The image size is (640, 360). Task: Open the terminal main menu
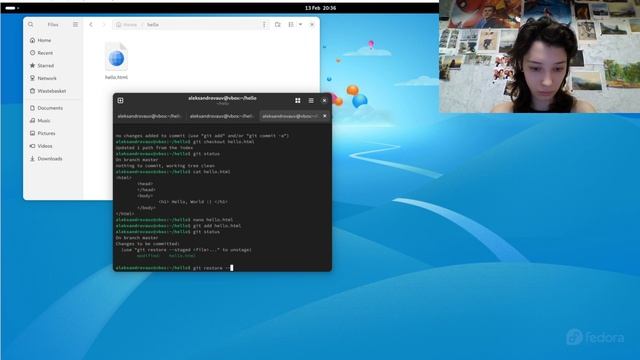311,100
